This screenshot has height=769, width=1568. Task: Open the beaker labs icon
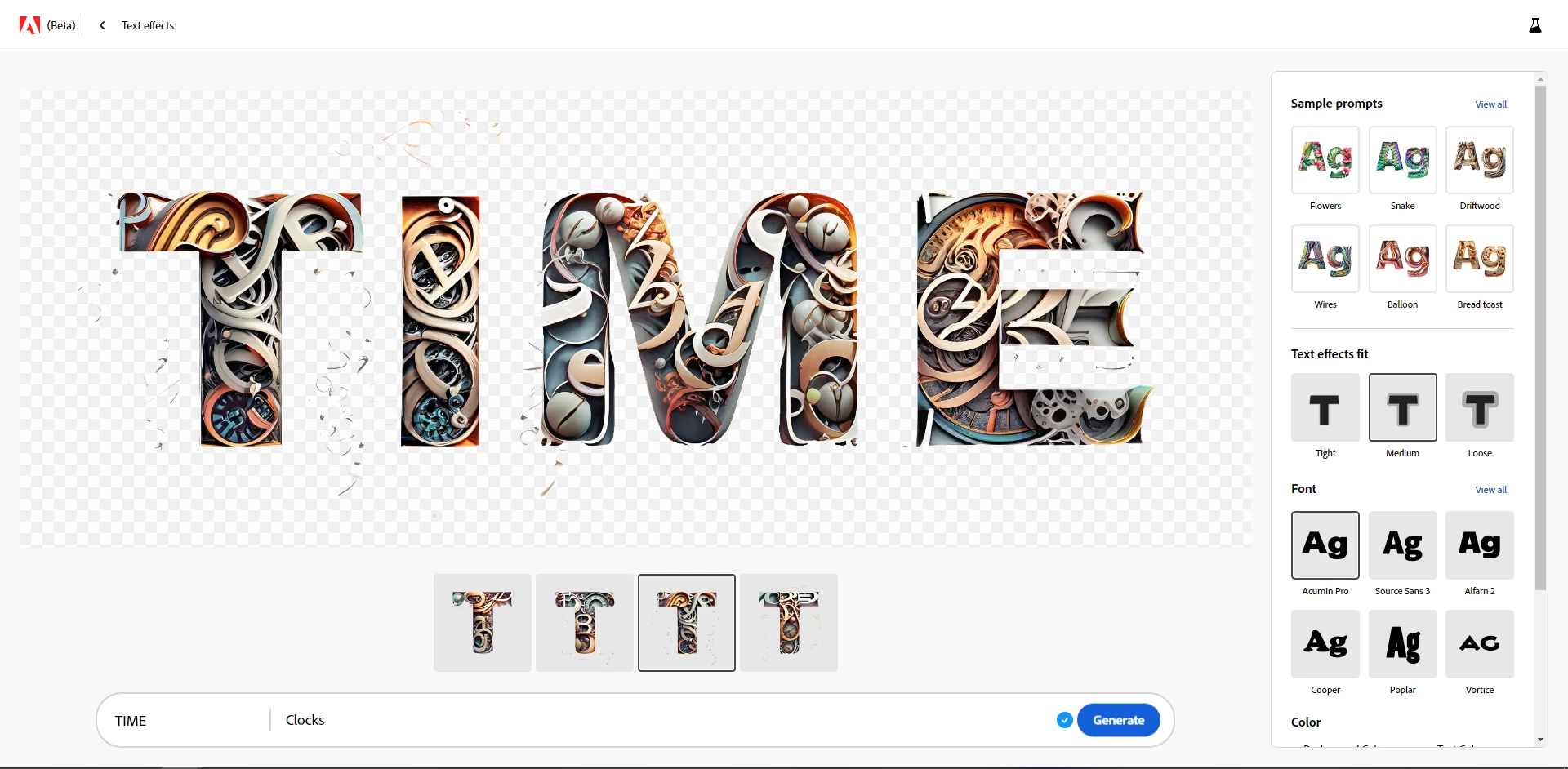coord(1535,25)
